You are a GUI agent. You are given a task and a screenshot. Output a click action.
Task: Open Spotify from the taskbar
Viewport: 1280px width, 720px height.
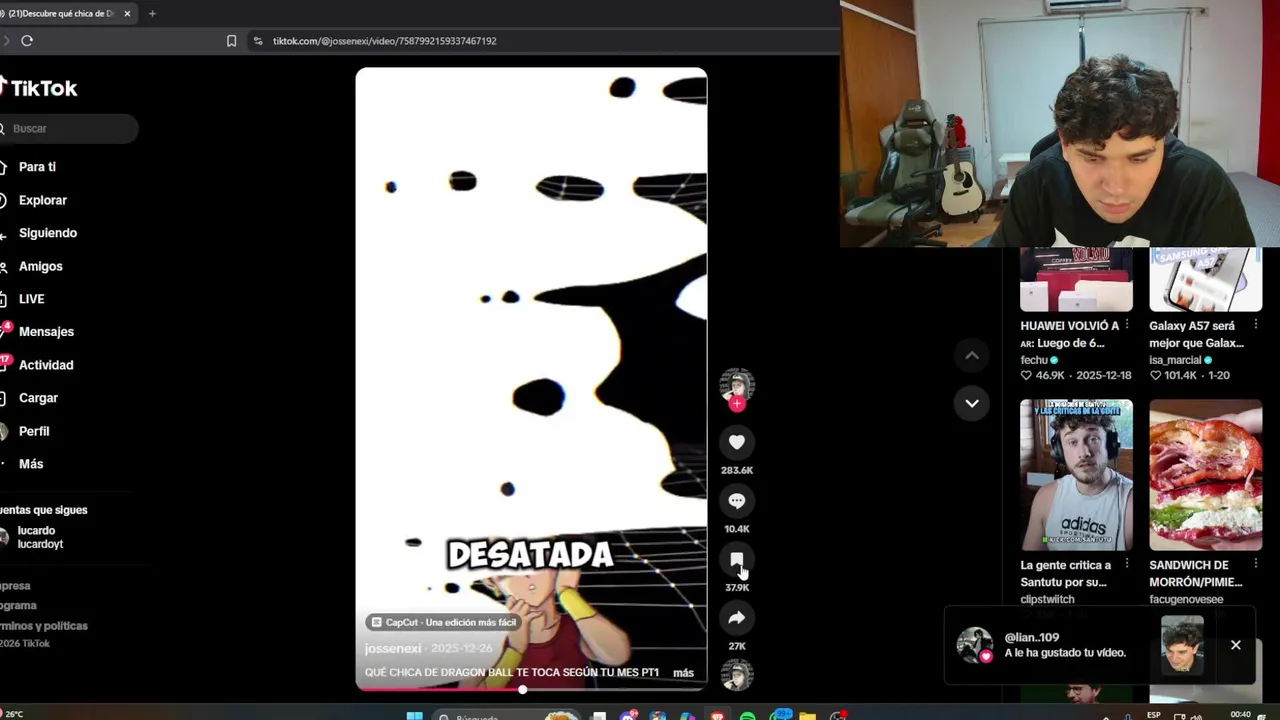click(748, 715)
